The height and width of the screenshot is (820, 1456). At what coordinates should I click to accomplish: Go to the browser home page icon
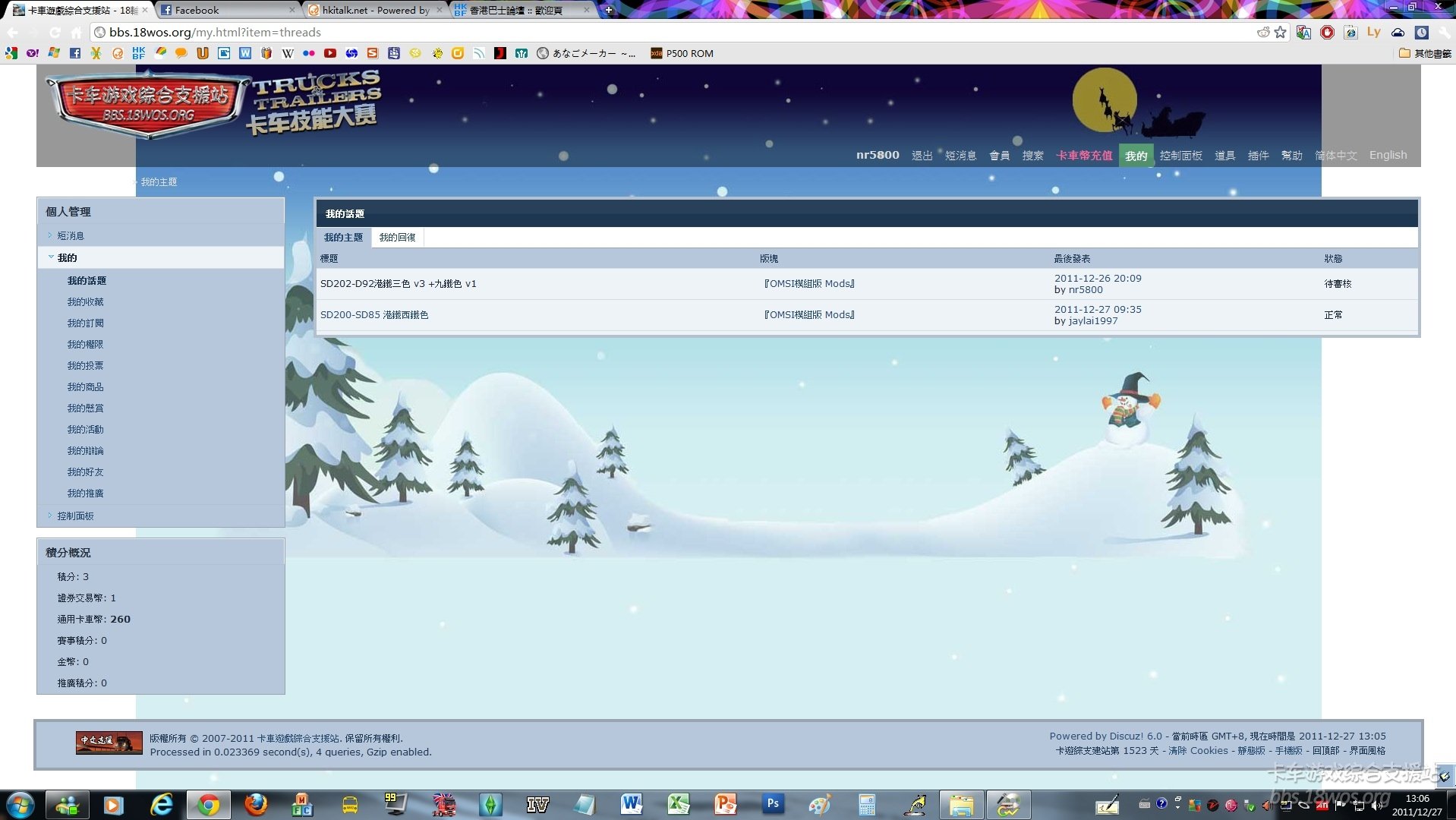[76, 33]
